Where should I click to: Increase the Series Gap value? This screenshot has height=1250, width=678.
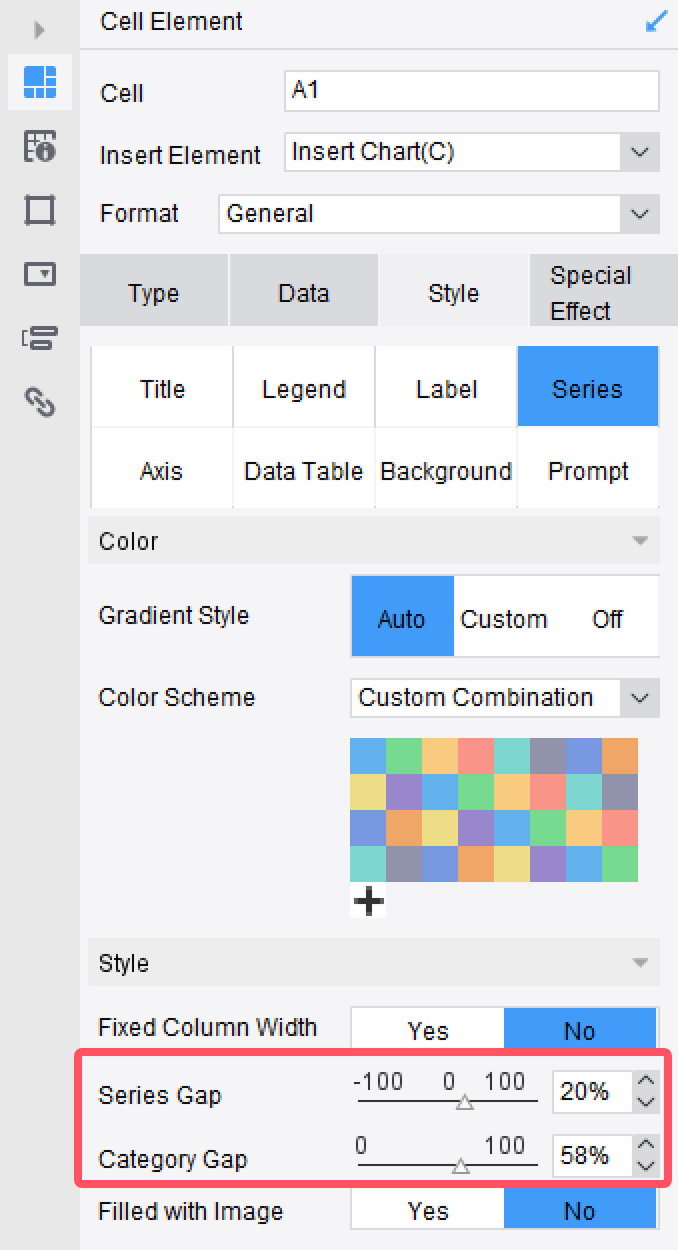pyautogui.click(x=646, y=1082)
